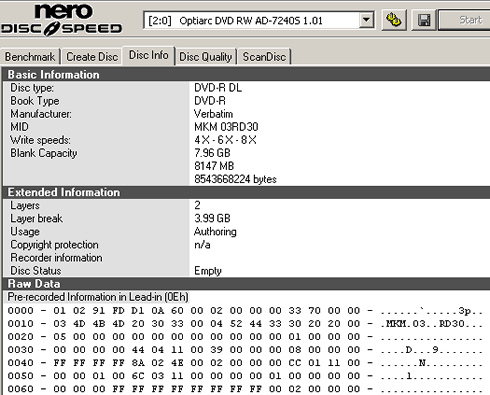Select the raw data row starting 0020

(245, 337)
